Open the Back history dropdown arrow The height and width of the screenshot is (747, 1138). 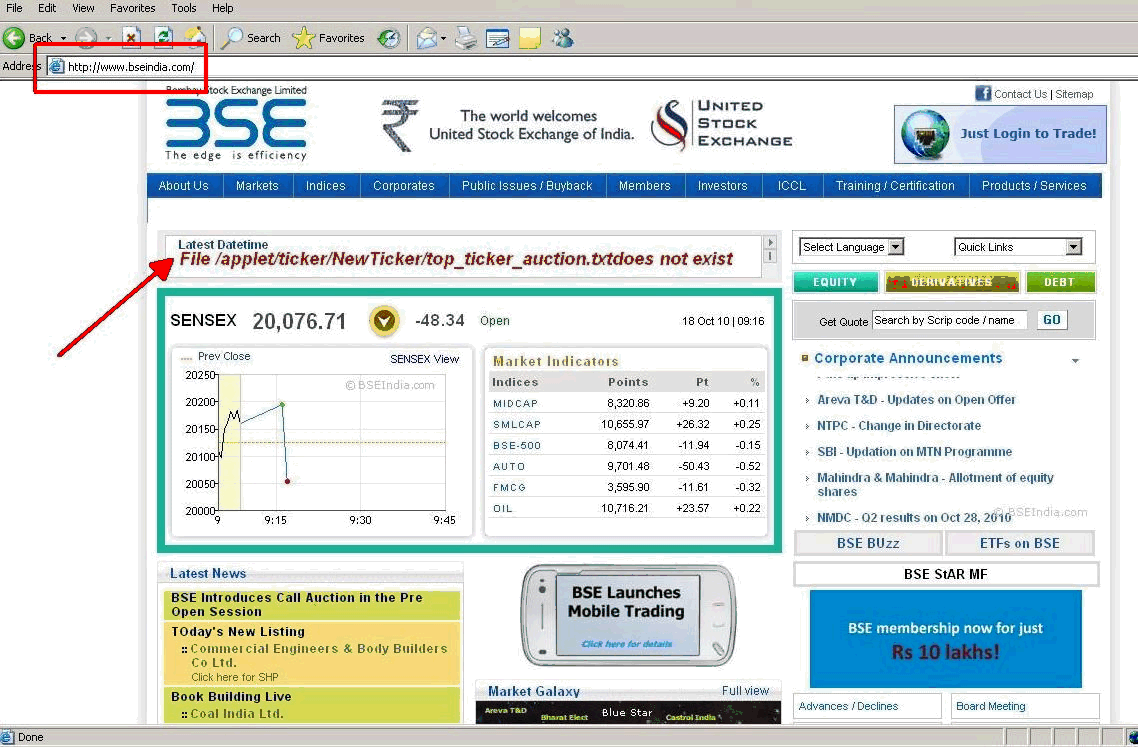63,38
